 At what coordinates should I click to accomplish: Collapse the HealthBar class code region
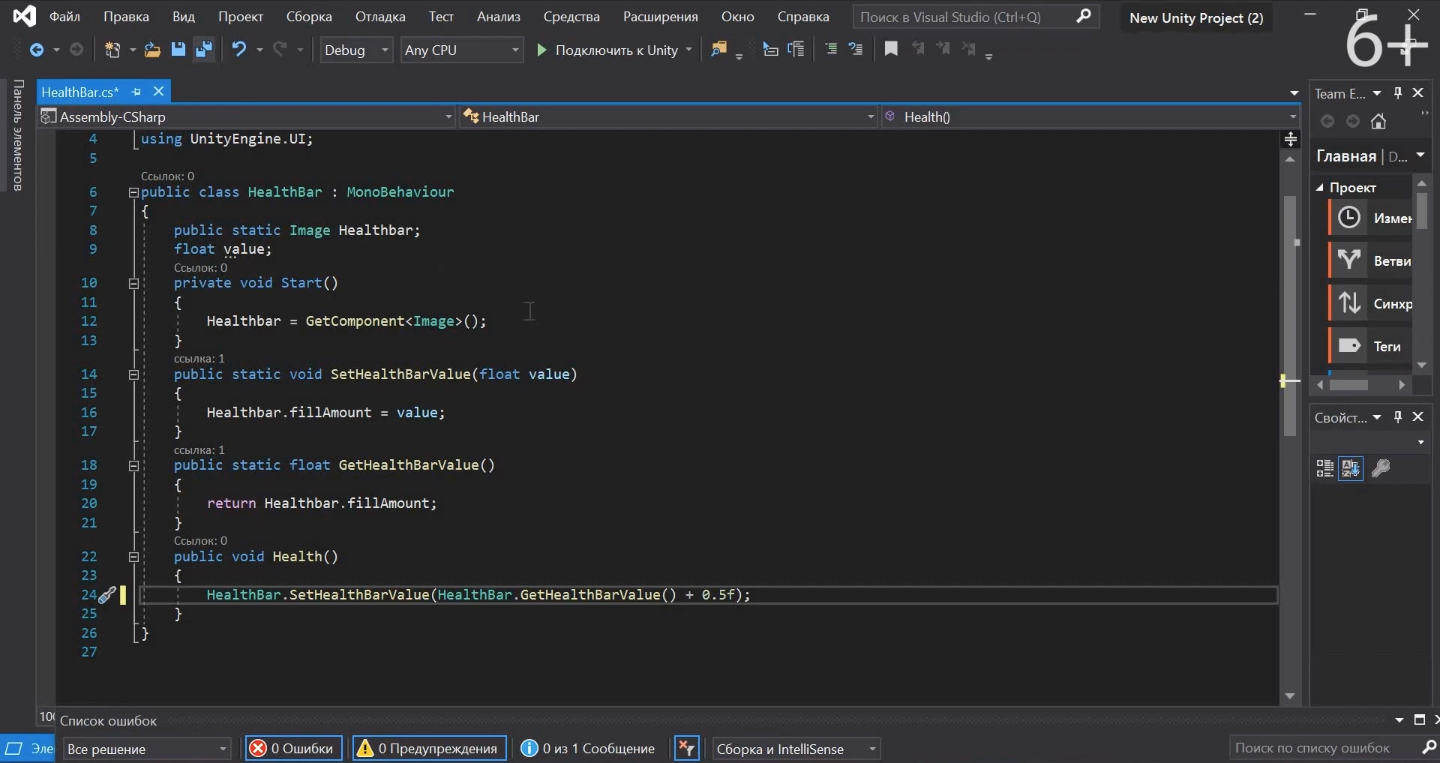[133, 192]
